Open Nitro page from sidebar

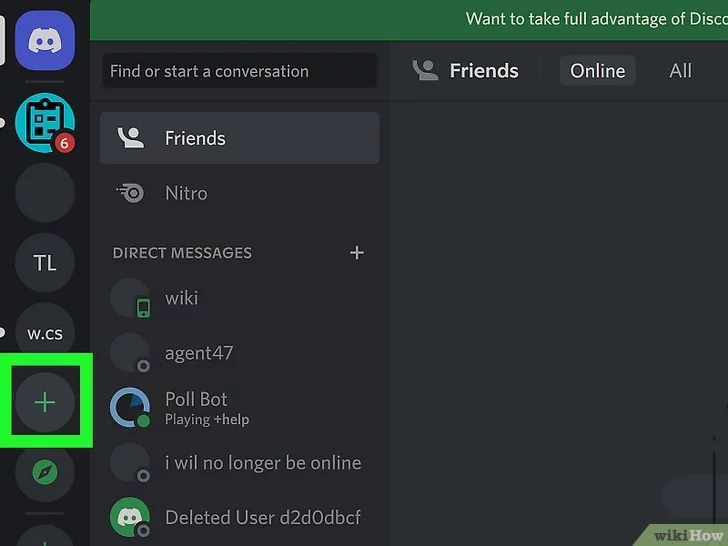tap(186, 193)
